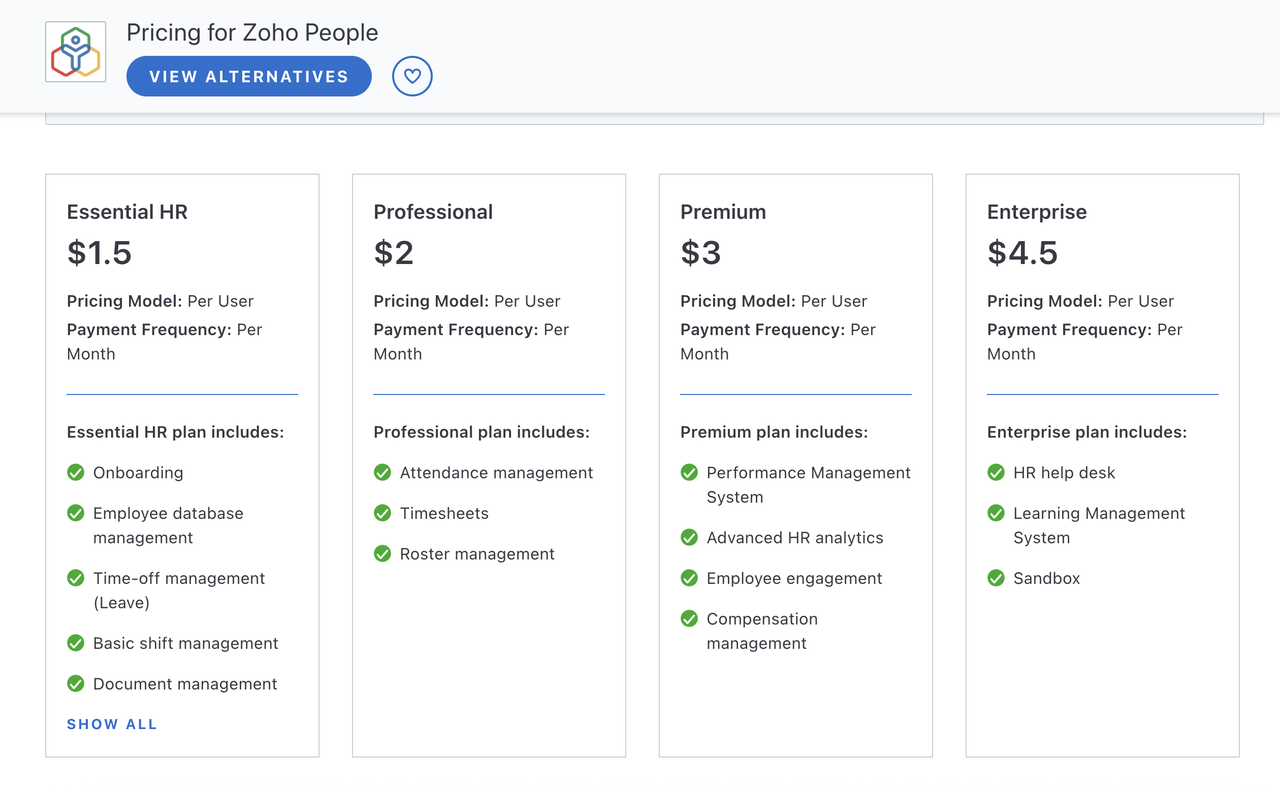Click the Learning Management System text

pos(1099,525)
